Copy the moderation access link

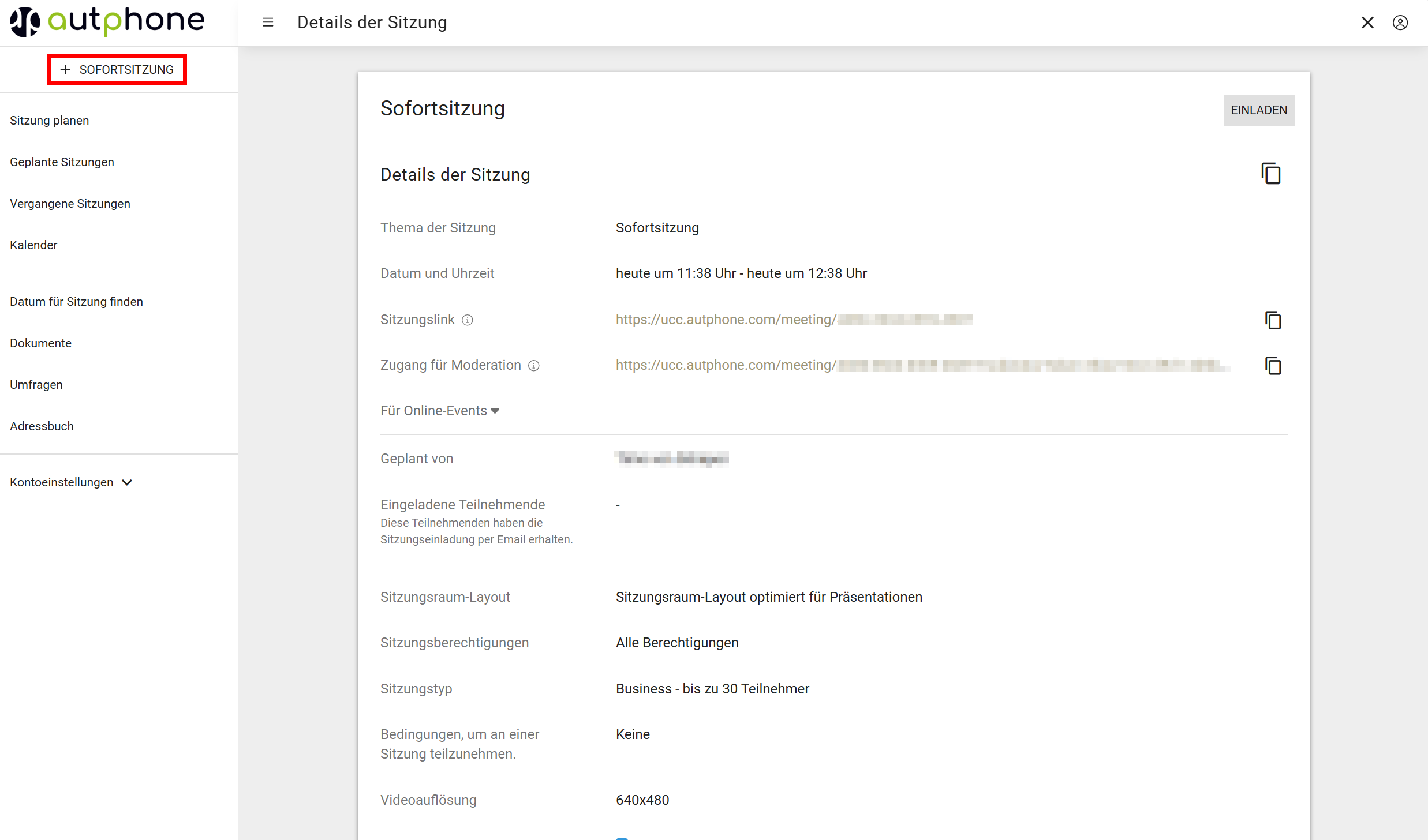point(1273,366)
